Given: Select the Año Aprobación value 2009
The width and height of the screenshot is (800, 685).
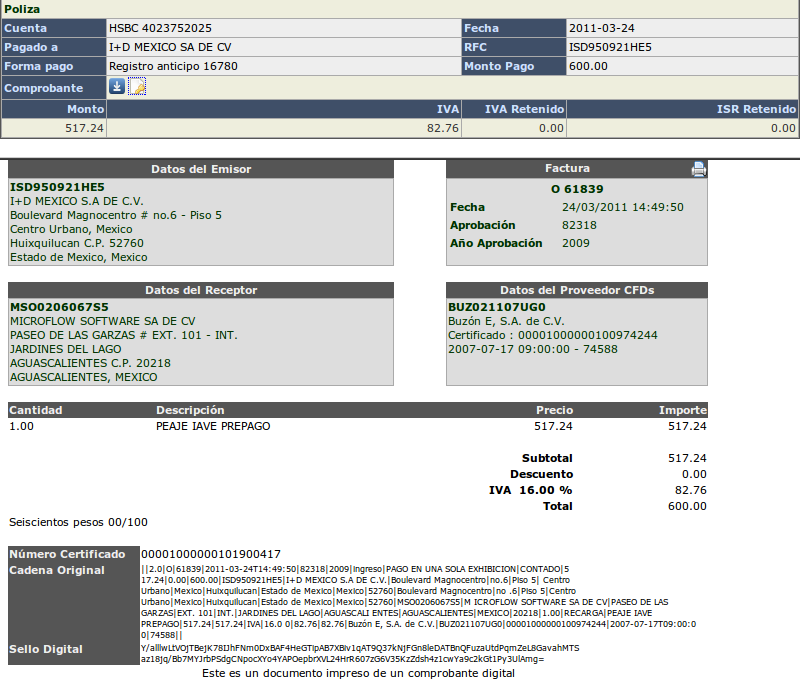Looking at the screenshot, I should pos(576,243).
